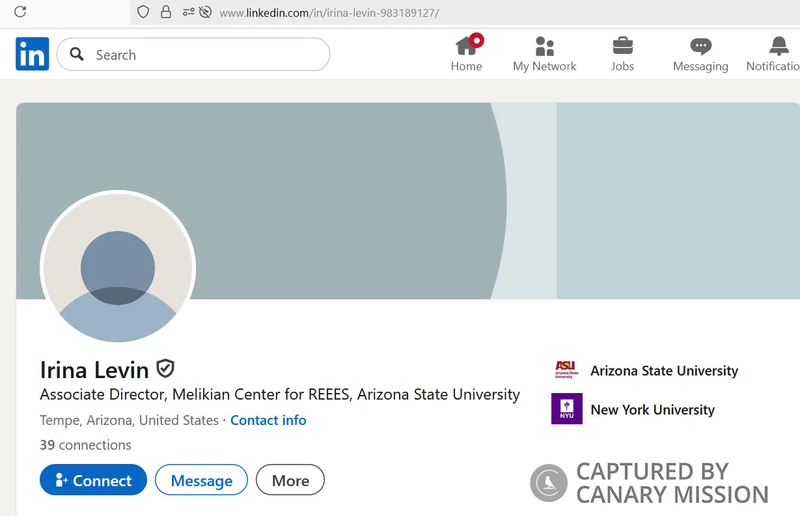Open the shield tracking protection icon
This screenshot has width=800, height=516.
click(143, 12)
